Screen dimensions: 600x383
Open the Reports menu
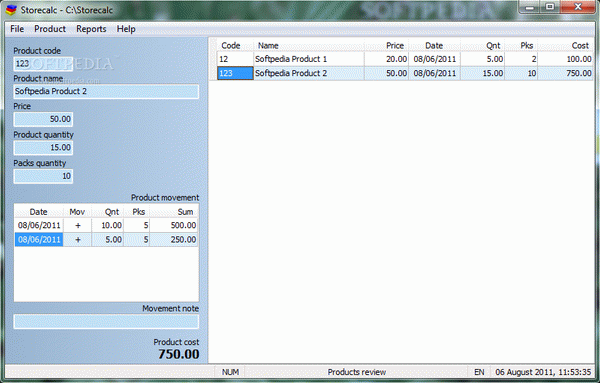(x=91, y=29)
